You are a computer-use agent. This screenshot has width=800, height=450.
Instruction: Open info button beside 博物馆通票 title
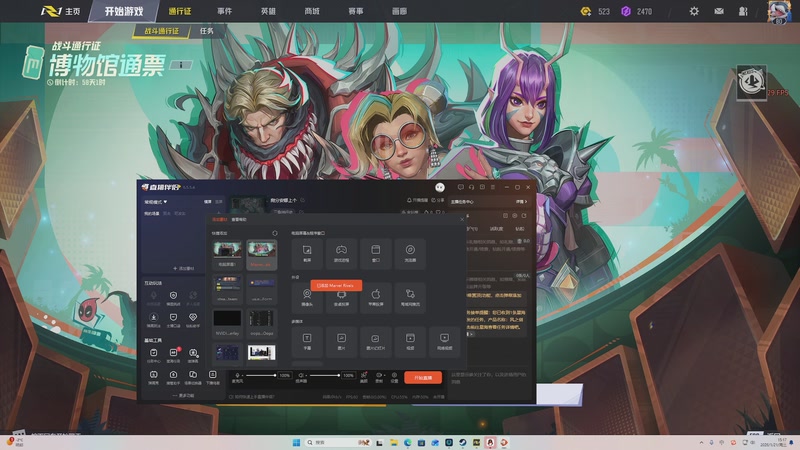(x=180, y=64)
